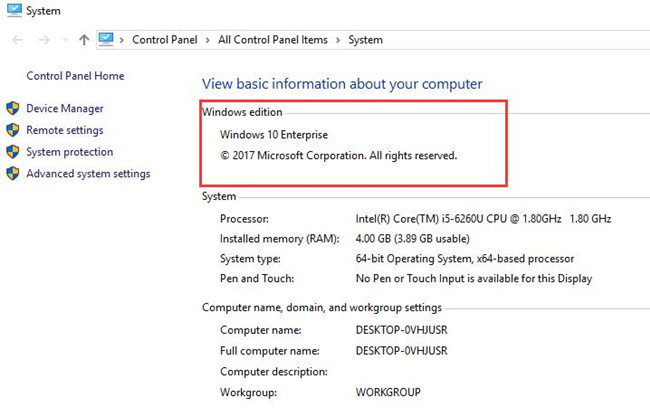This screenshot has width=650, height=416.
Task: Go back with the Back arrow
Action: [x=17, y=40]
